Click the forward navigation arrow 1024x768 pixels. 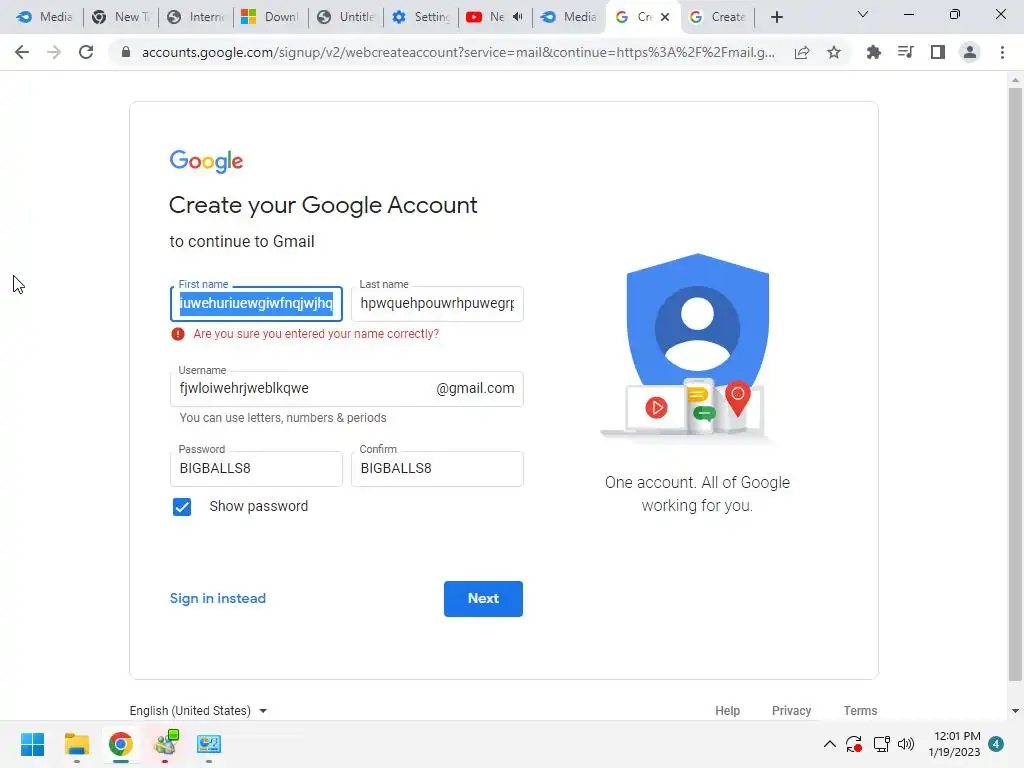tap(54, 52)
